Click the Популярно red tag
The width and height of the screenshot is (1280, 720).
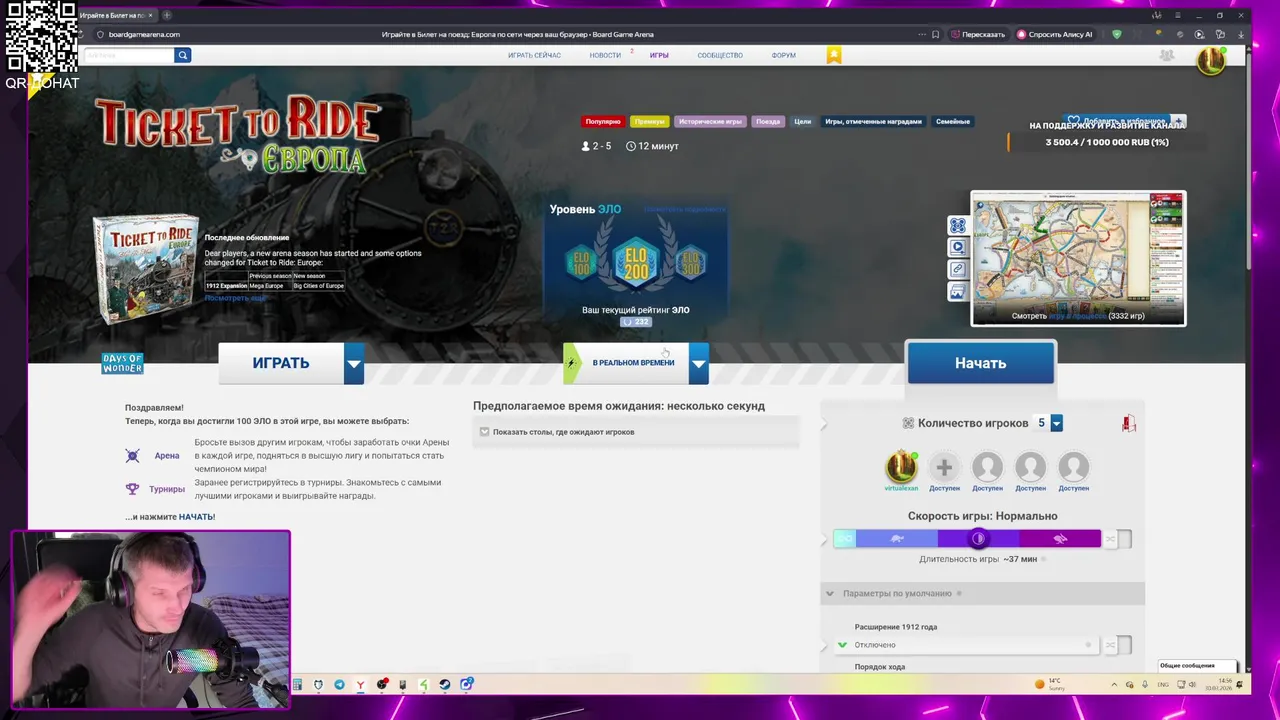[603, 121]
